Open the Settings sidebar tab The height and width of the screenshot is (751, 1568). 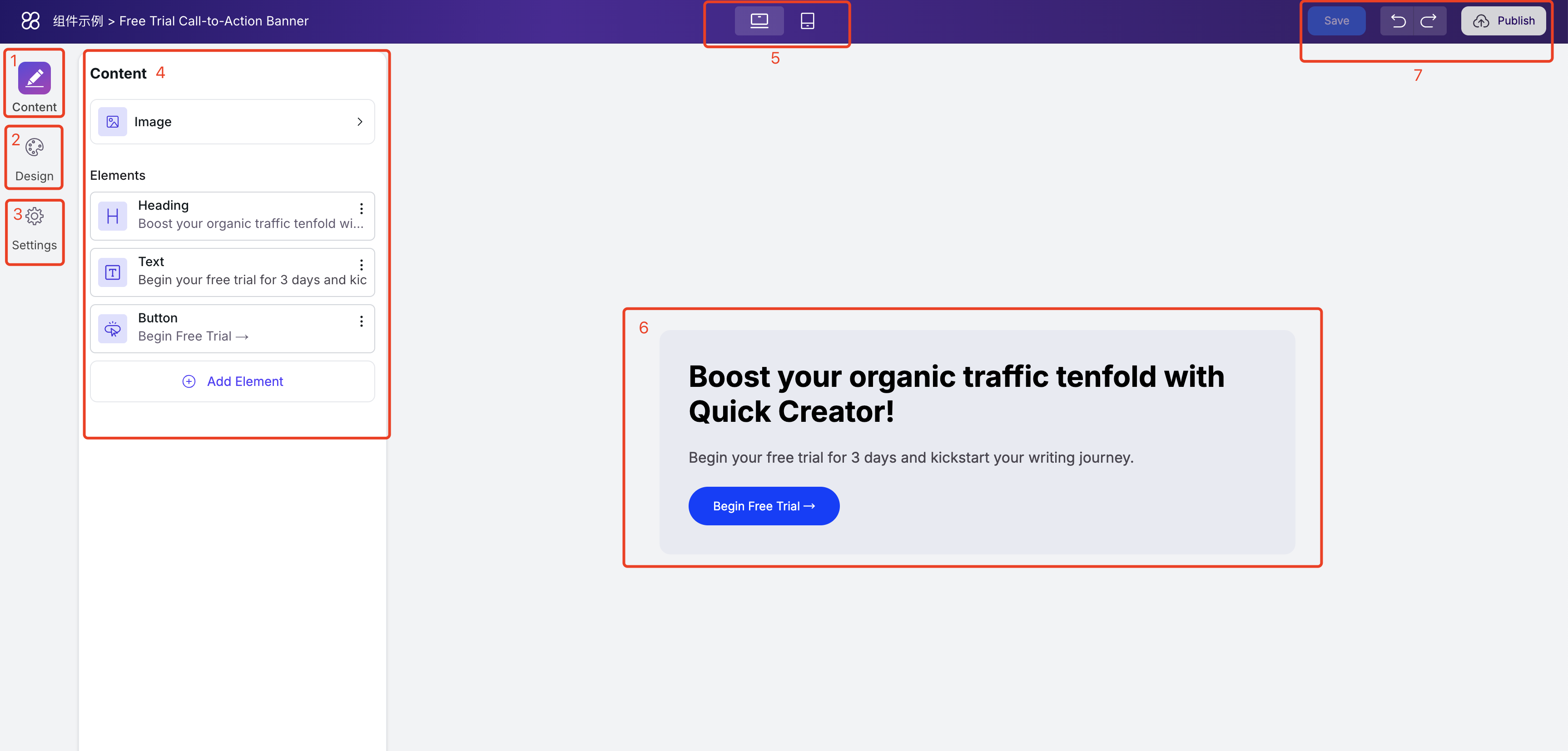click(x=34, y=229)
